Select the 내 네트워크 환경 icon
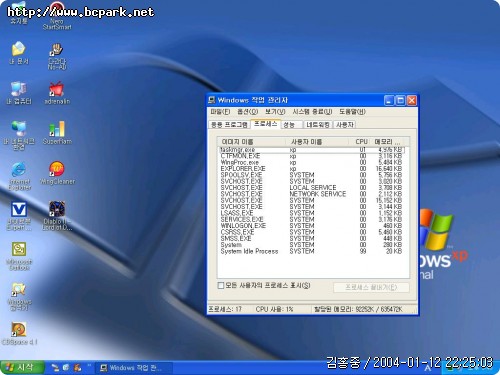The height and width of the screenshot is (375, 500). click(x=19, y=136)
